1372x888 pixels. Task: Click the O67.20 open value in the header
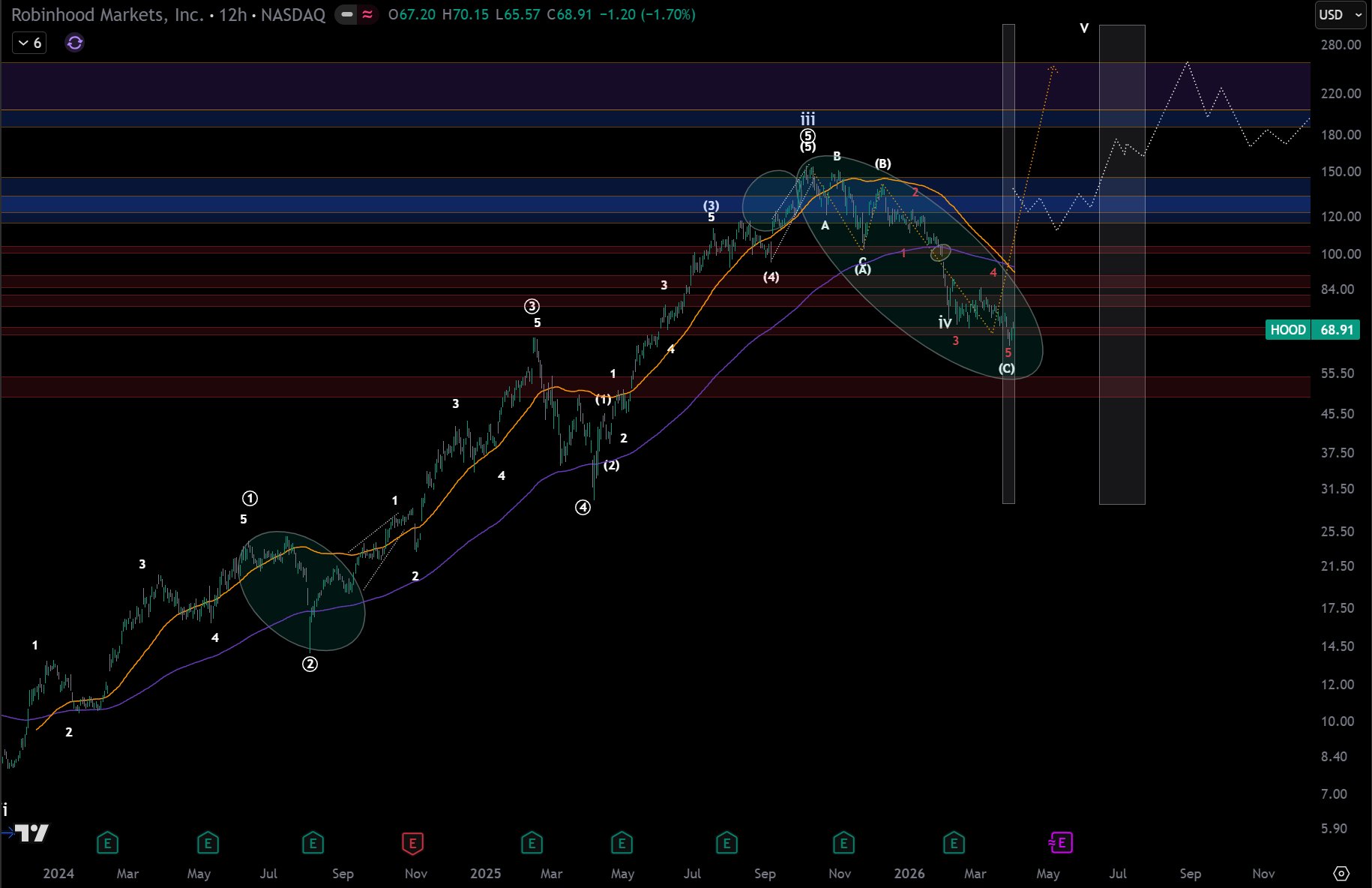click(x=412, y=14)
